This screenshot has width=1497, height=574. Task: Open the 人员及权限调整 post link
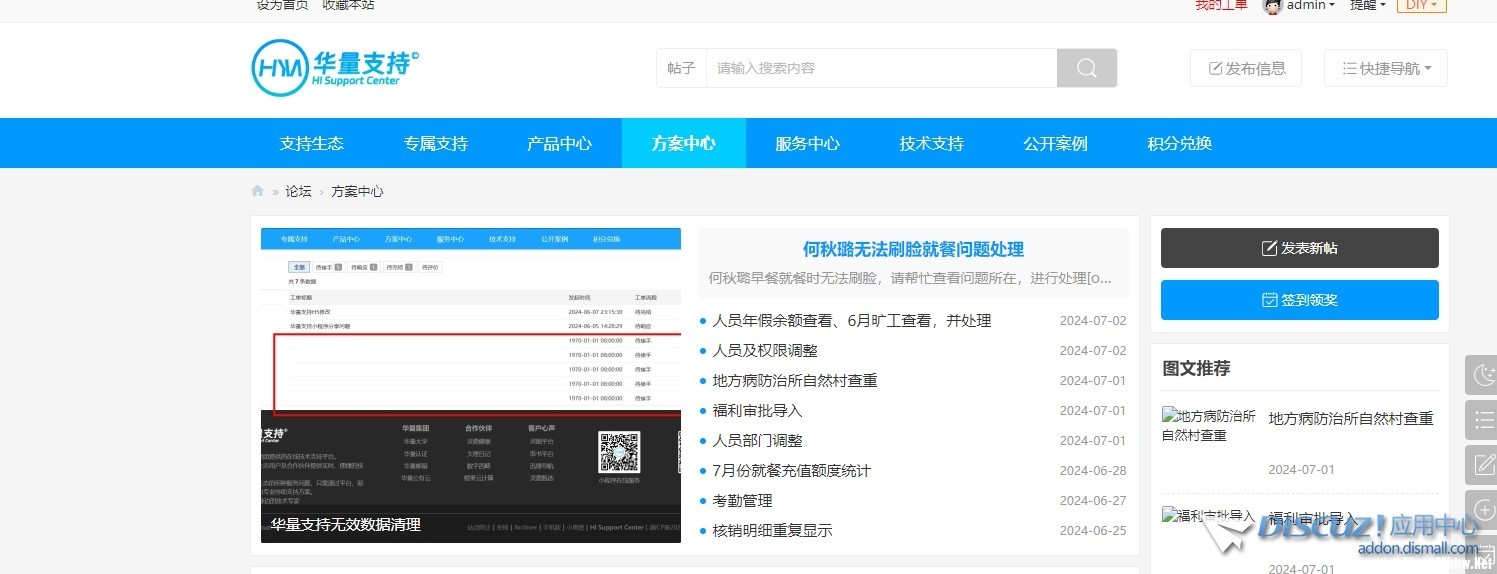764,351
